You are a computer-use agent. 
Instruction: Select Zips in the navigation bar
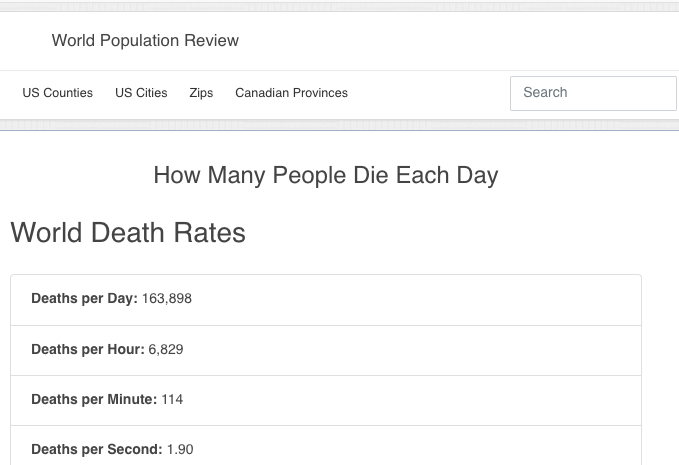[x=201, y=93]
